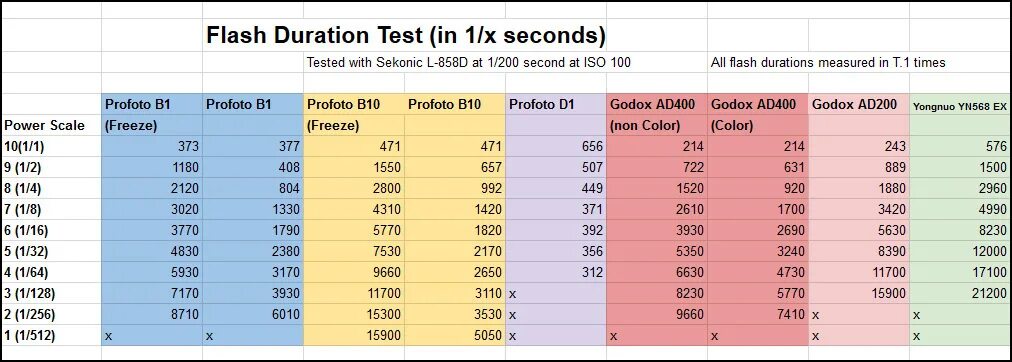Click the Profoto D1 header cell
The image size is (1012, 362).
[x=556, y=104]
